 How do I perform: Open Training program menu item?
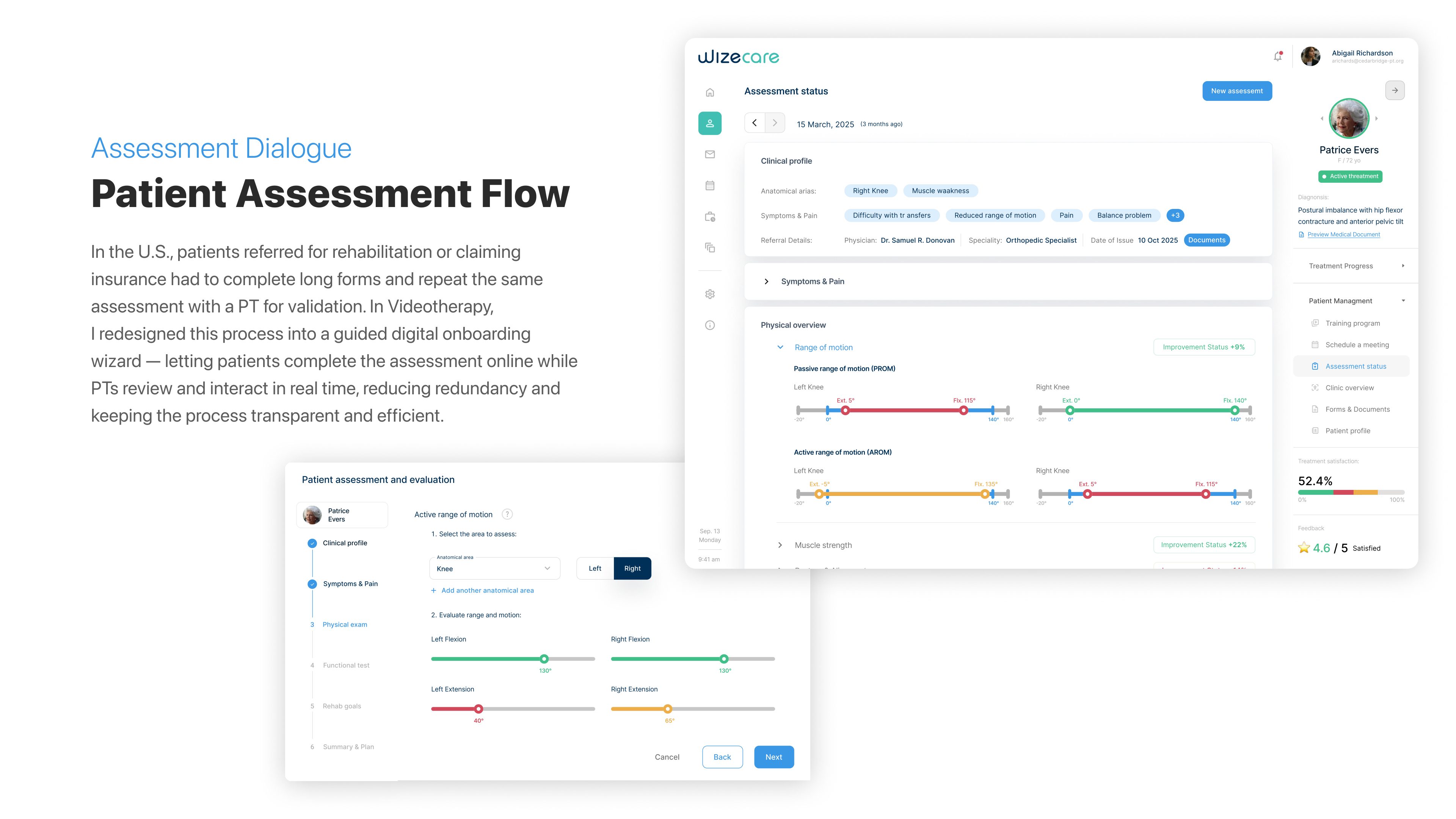point(1352,323)
